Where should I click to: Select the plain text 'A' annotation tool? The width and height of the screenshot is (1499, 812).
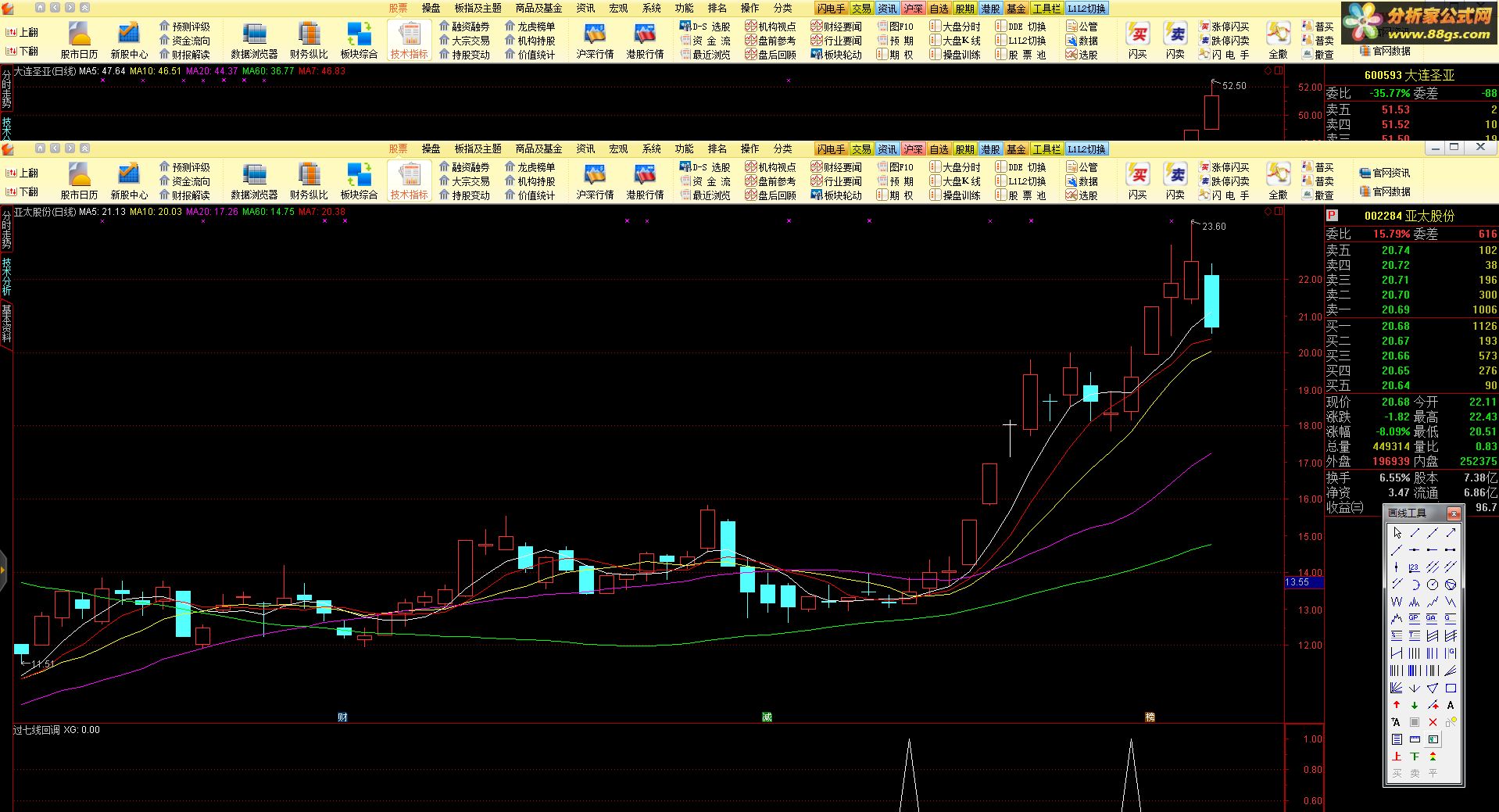[x=1451, y=705]
